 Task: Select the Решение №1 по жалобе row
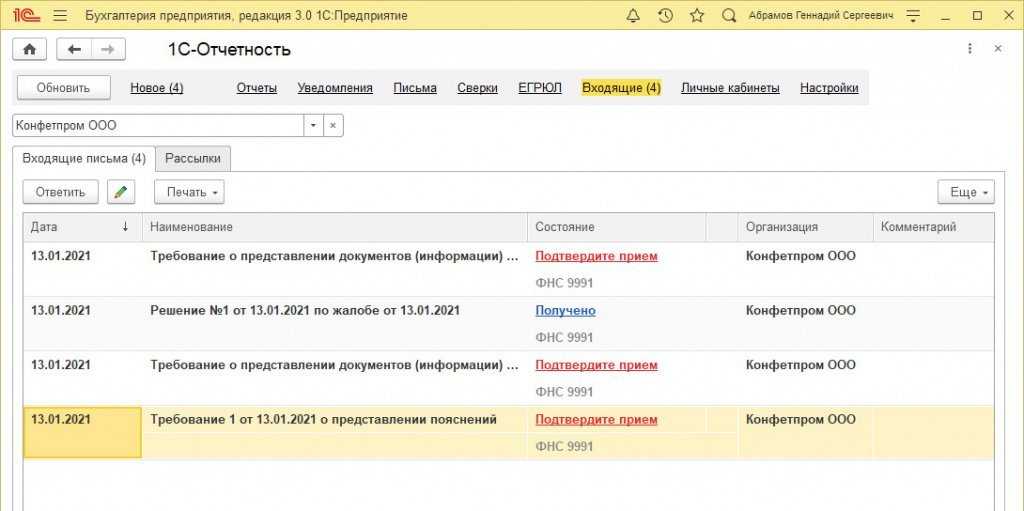[304, 310]
